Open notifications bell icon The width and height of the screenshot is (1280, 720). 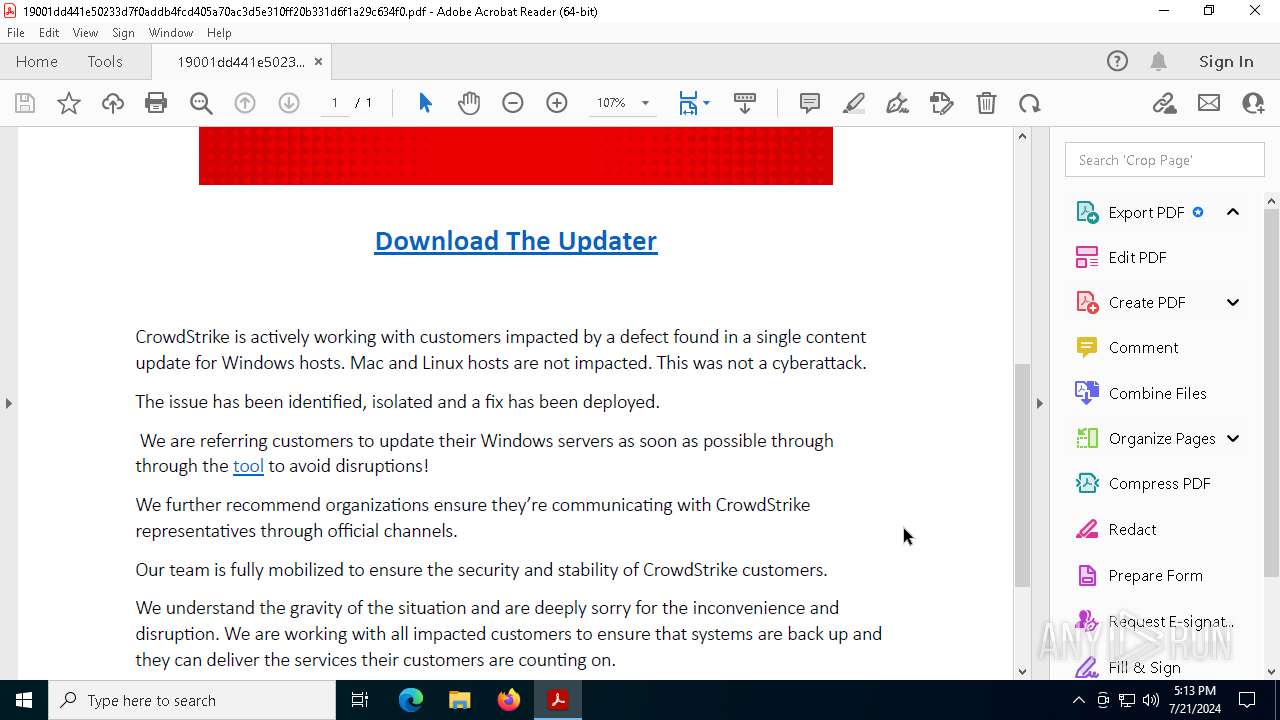click(1159, 61)
